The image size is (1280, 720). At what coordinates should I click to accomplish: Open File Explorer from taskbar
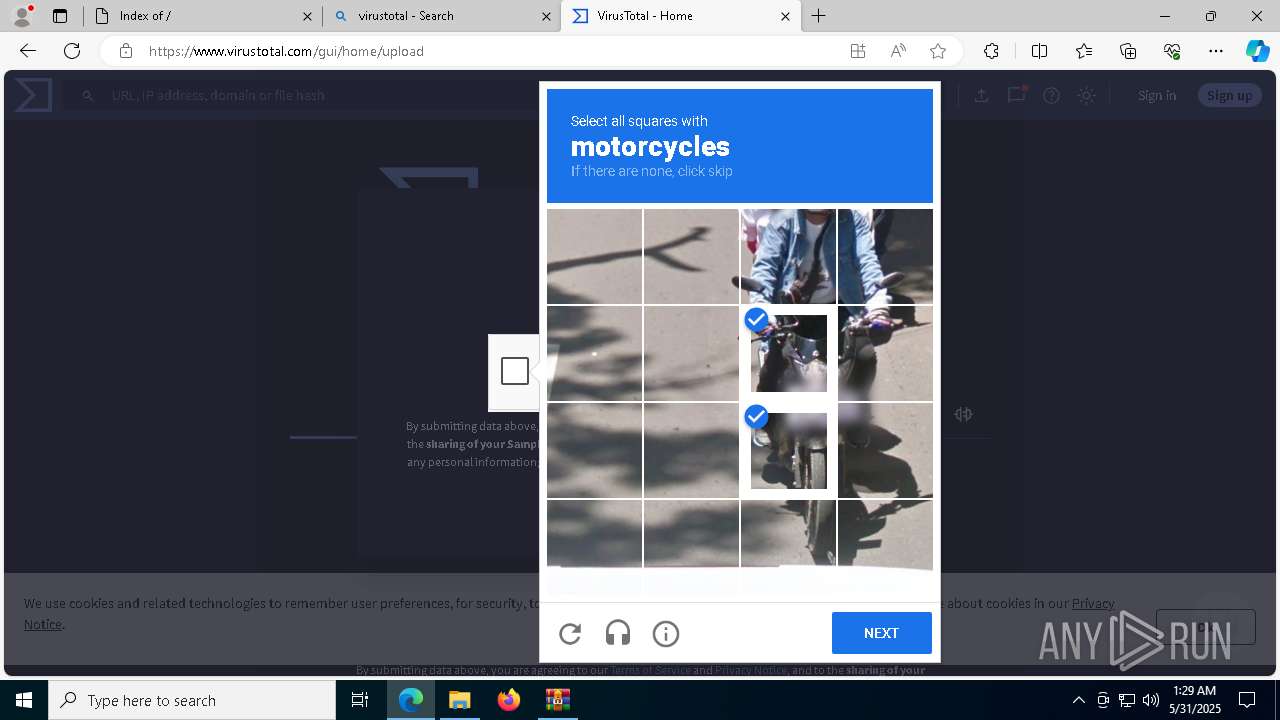[460, 700]
